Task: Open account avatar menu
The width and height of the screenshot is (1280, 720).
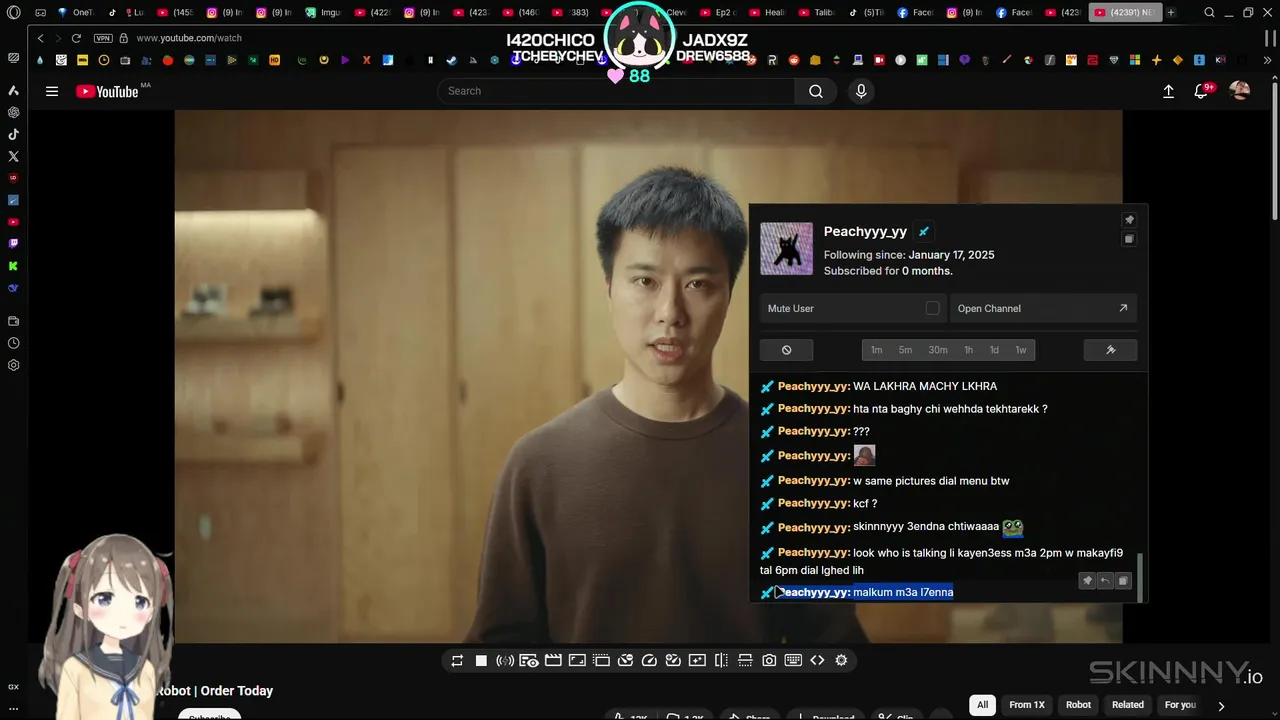Action: click(x=1240, y=91)
